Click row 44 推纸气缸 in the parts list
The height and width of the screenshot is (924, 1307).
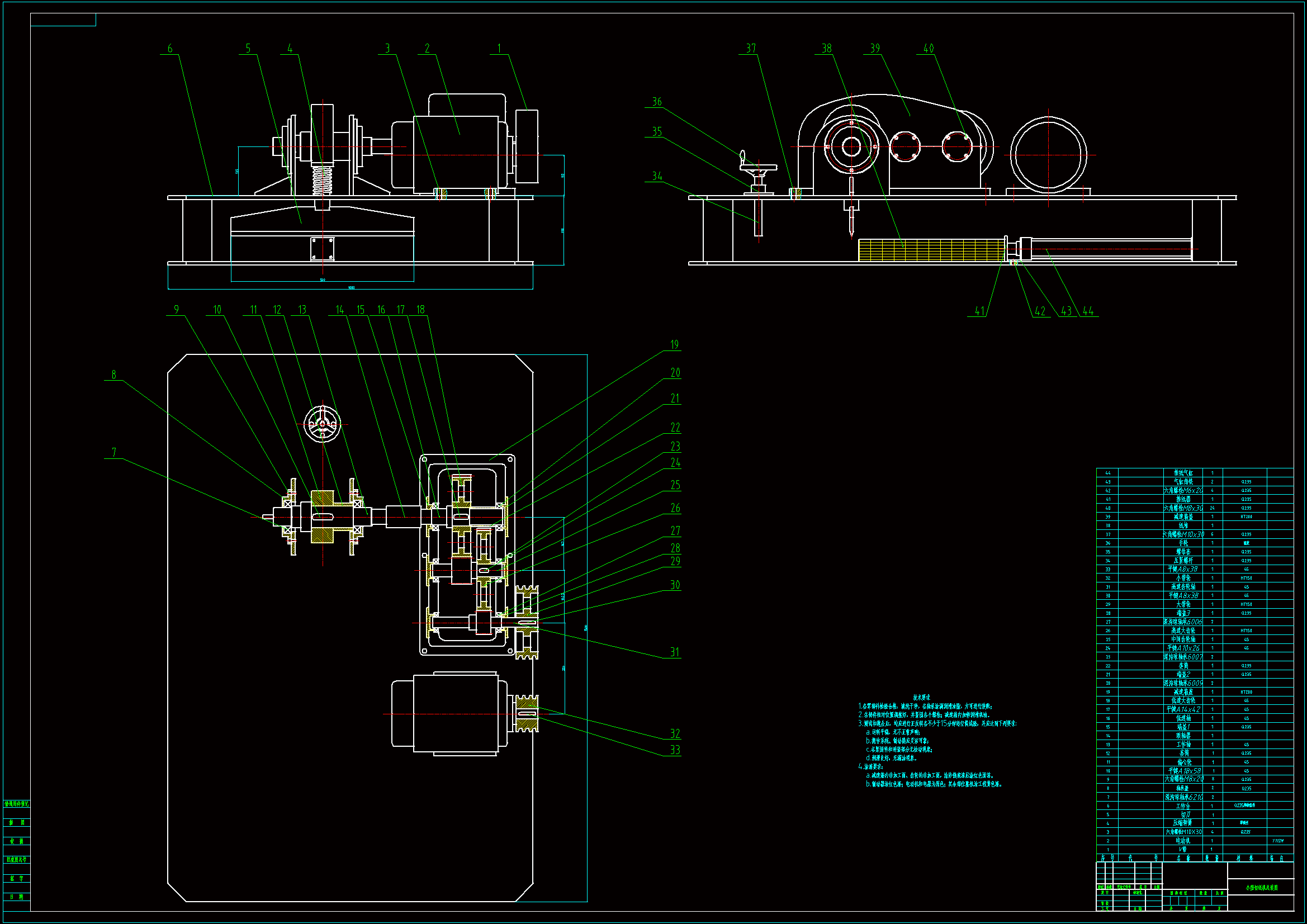(x=1183, y=473)
